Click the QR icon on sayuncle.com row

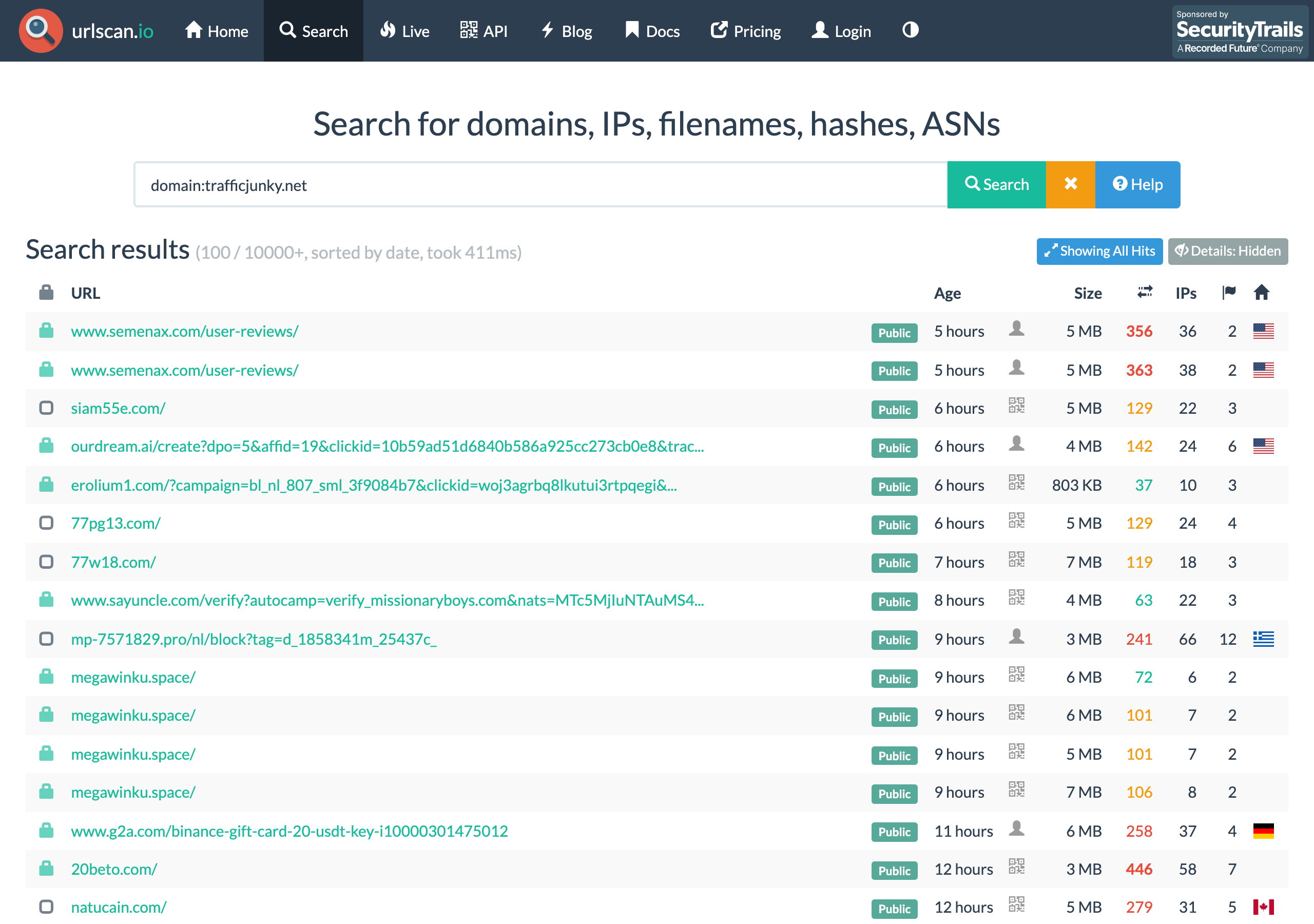1016,598
